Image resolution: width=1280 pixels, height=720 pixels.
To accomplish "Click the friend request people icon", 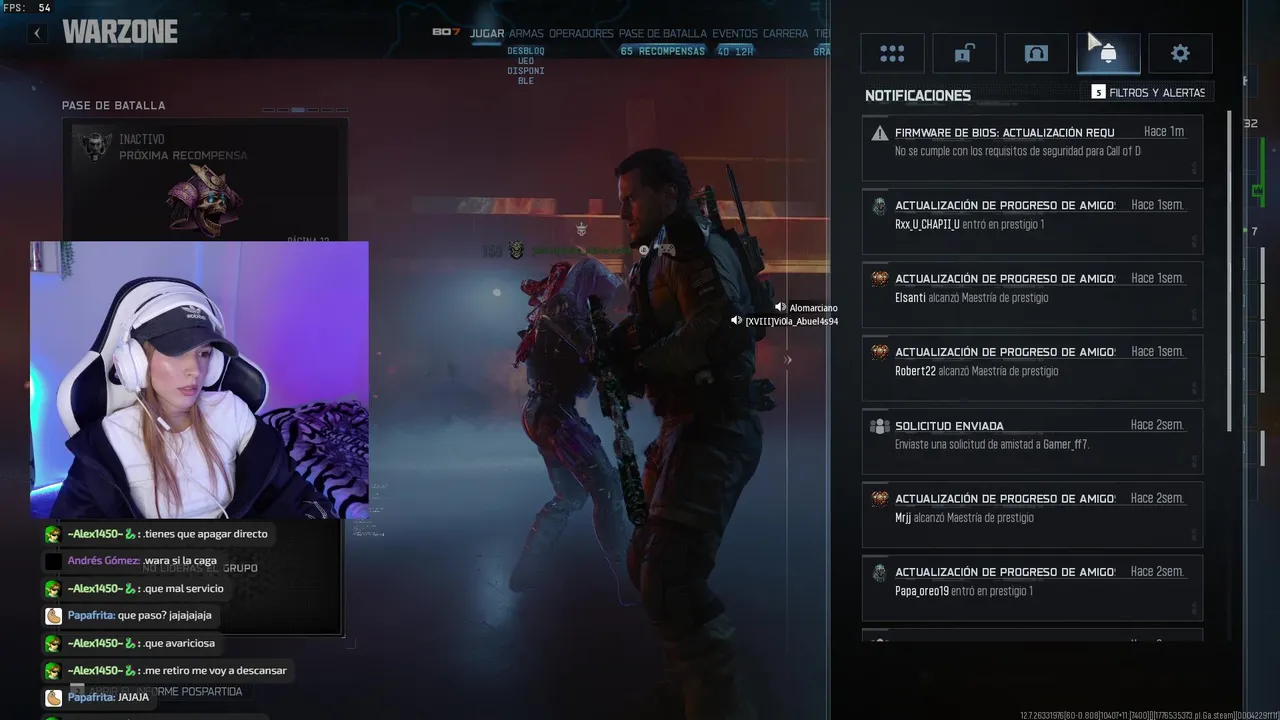I will click(x=879, y=426).
